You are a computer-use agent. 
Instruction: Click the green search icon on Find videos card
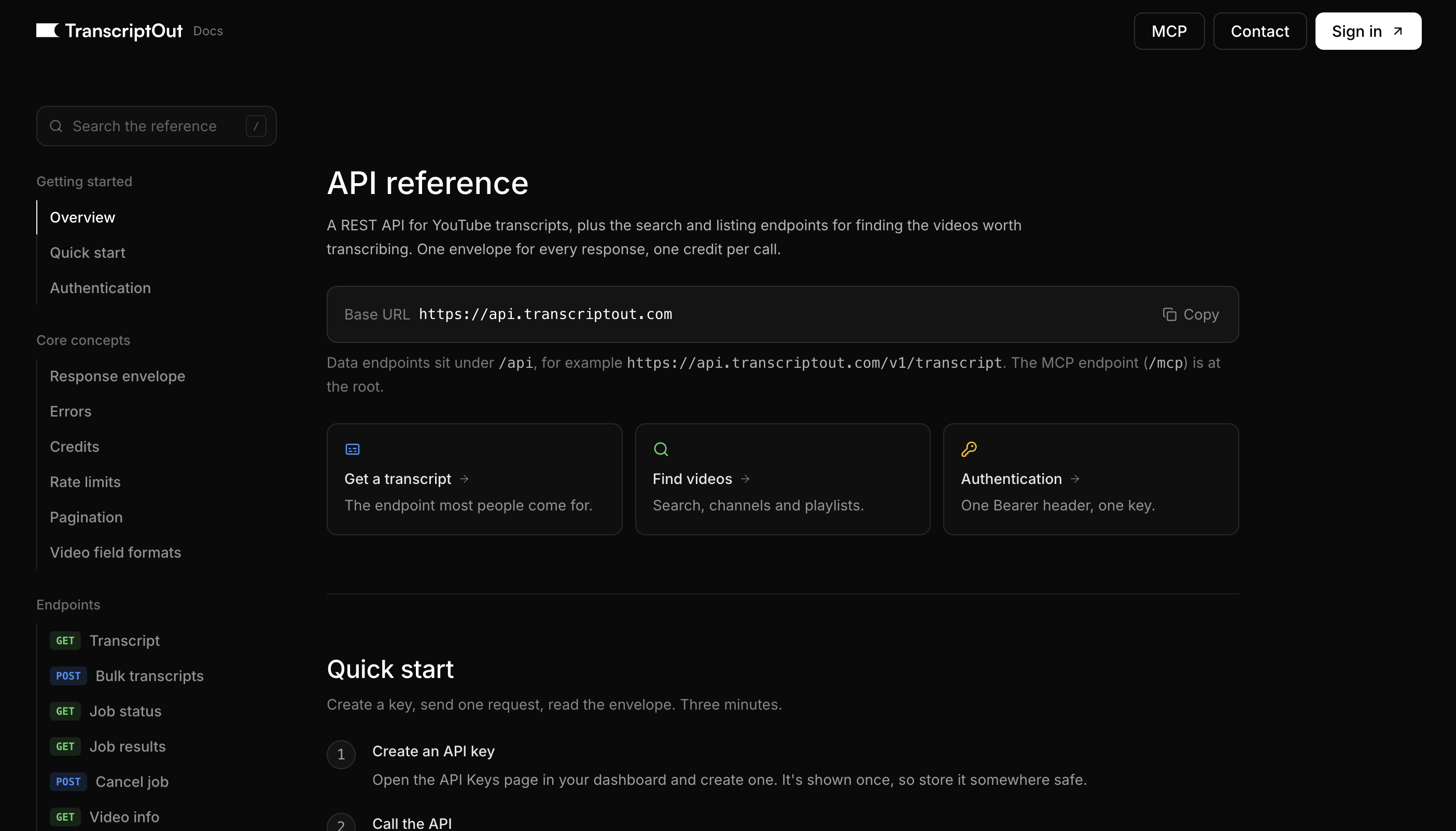(661, 449)
